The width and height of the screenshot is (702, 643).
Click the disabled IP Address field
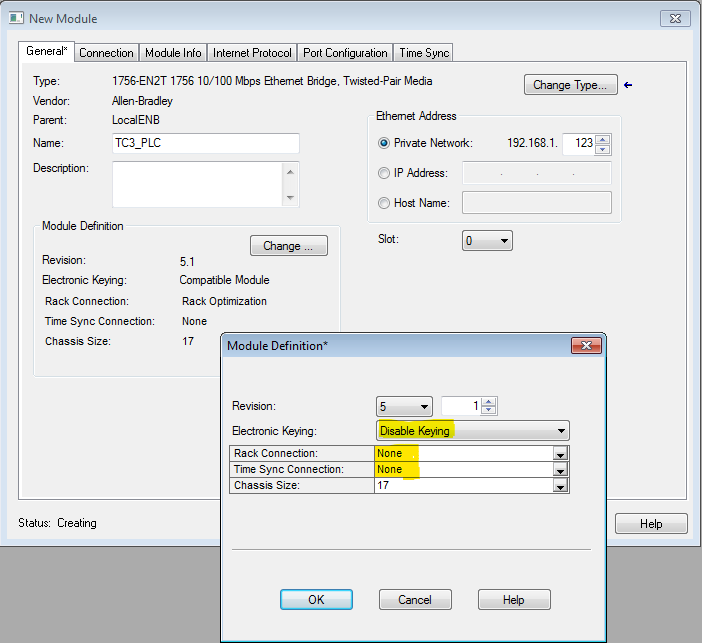[537, 173]
